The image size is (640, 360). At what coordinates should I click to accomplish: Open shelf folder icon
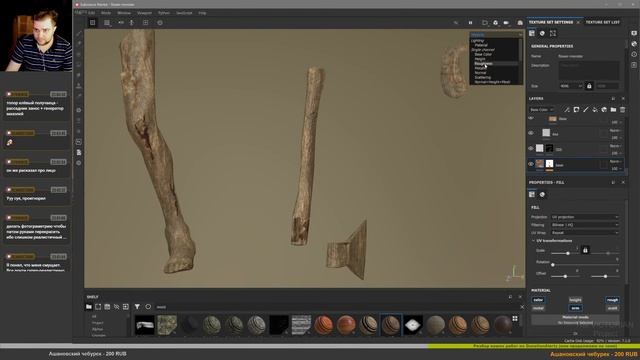coord(89,307)
